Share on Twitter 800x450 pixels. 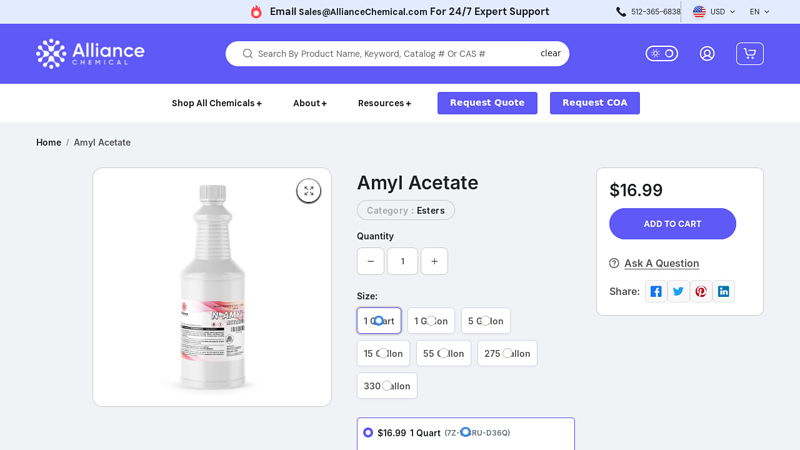coord(678,291)
